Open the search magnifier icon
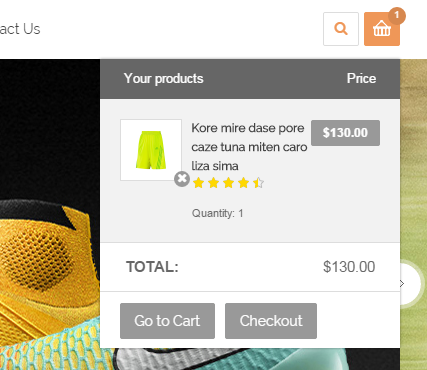 (341, 29)
